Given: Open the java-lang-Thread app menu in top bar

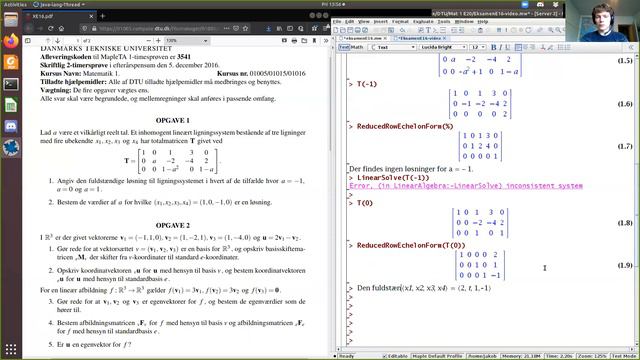Looking at the screenshot, I should click(58, 4).
